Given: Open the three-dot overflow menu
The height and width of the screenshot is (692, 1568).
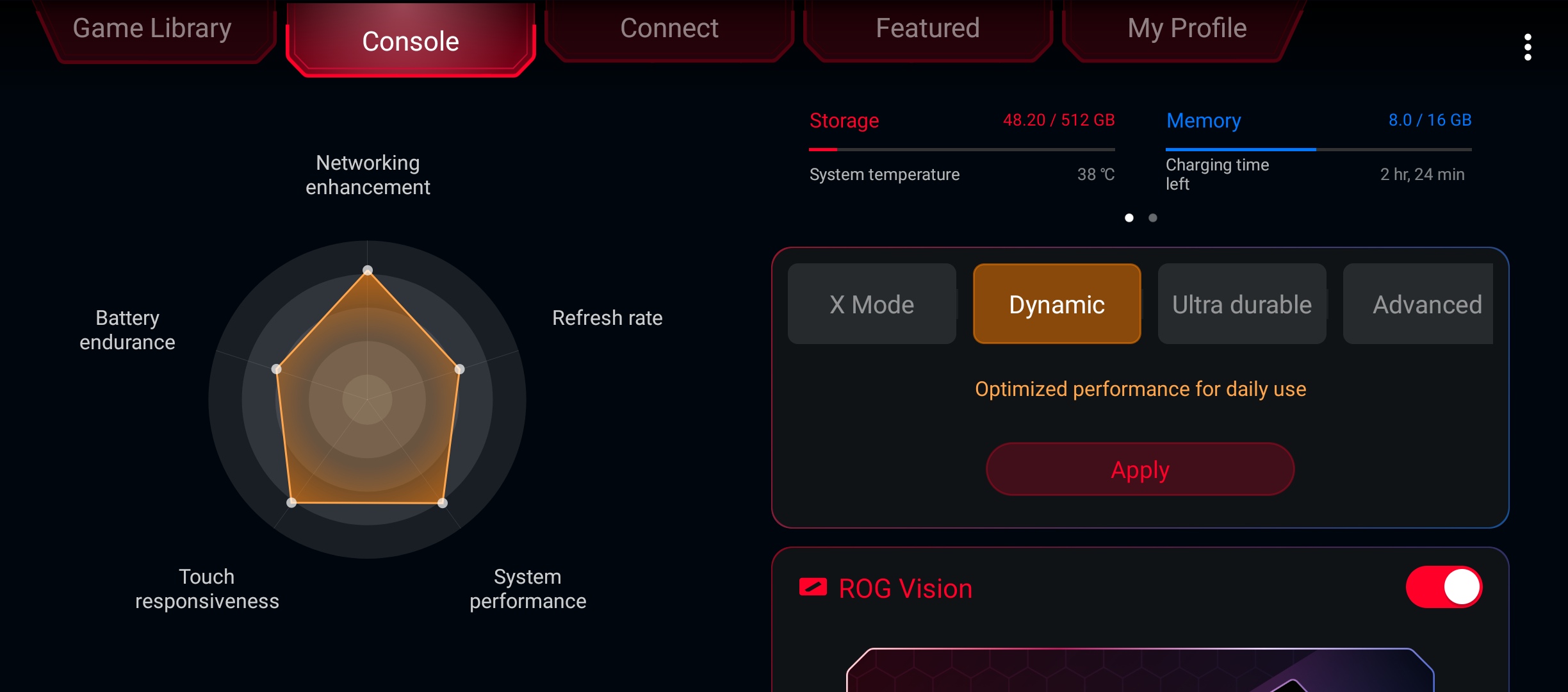Looking at the screenshot, I should coord(1528,47).
